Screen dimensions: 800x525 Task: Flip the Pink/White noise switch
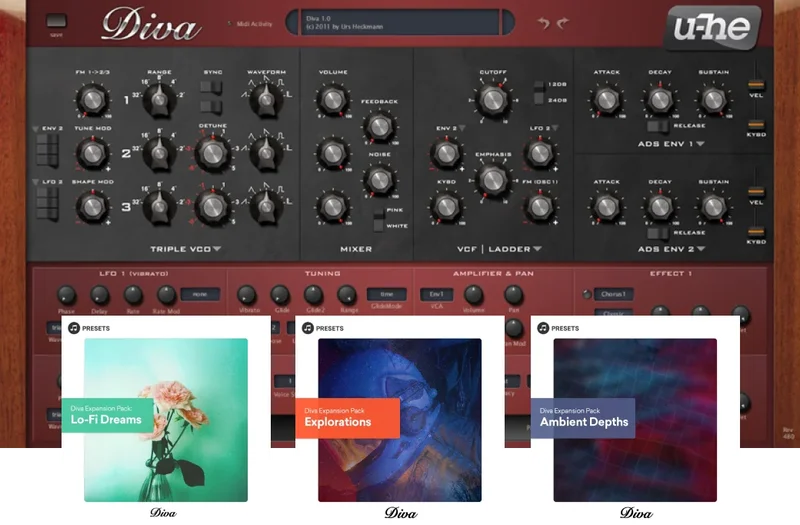click(378, 219)
